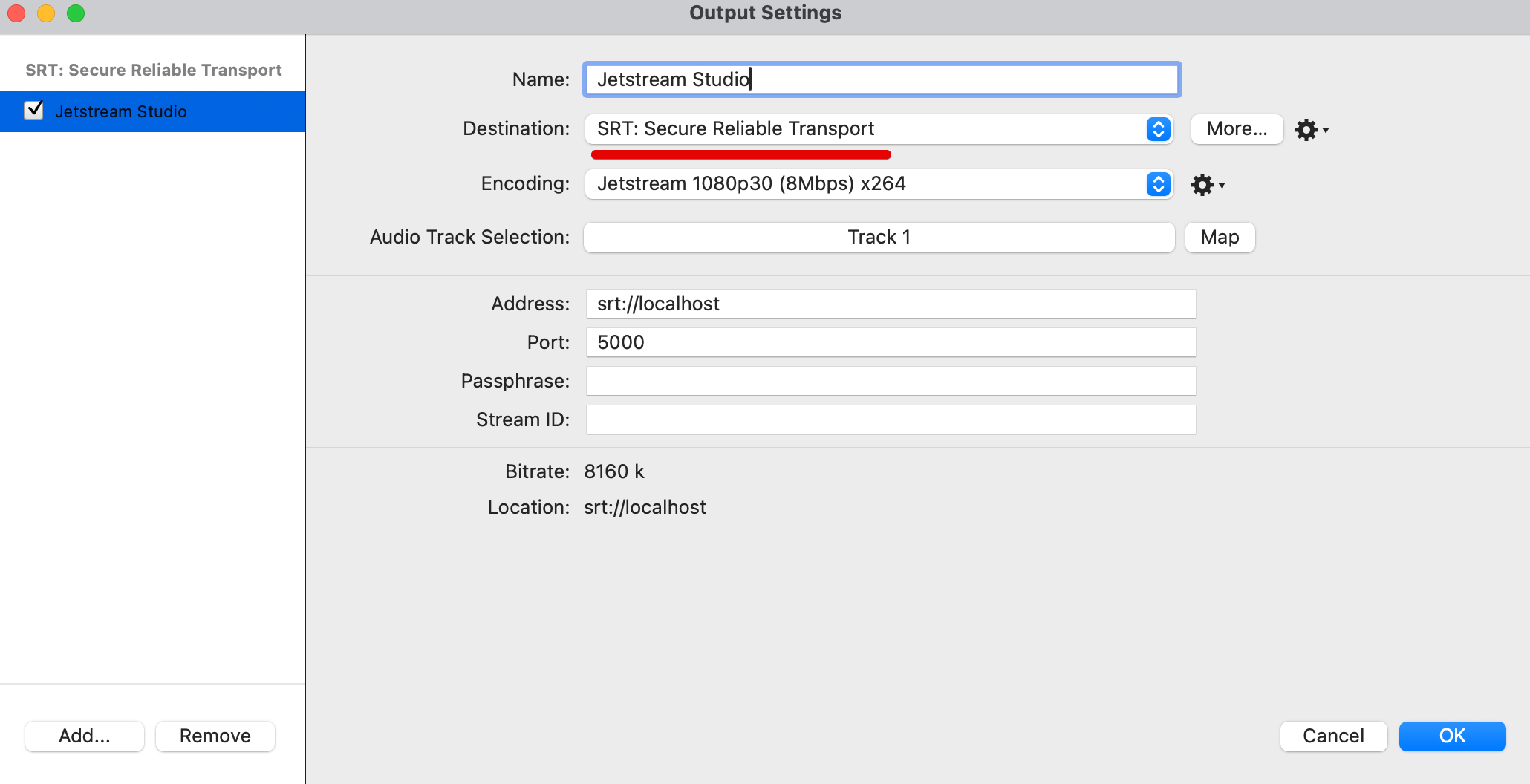
Task: Click the empty Stream ID field
Action: coord(891,419)
